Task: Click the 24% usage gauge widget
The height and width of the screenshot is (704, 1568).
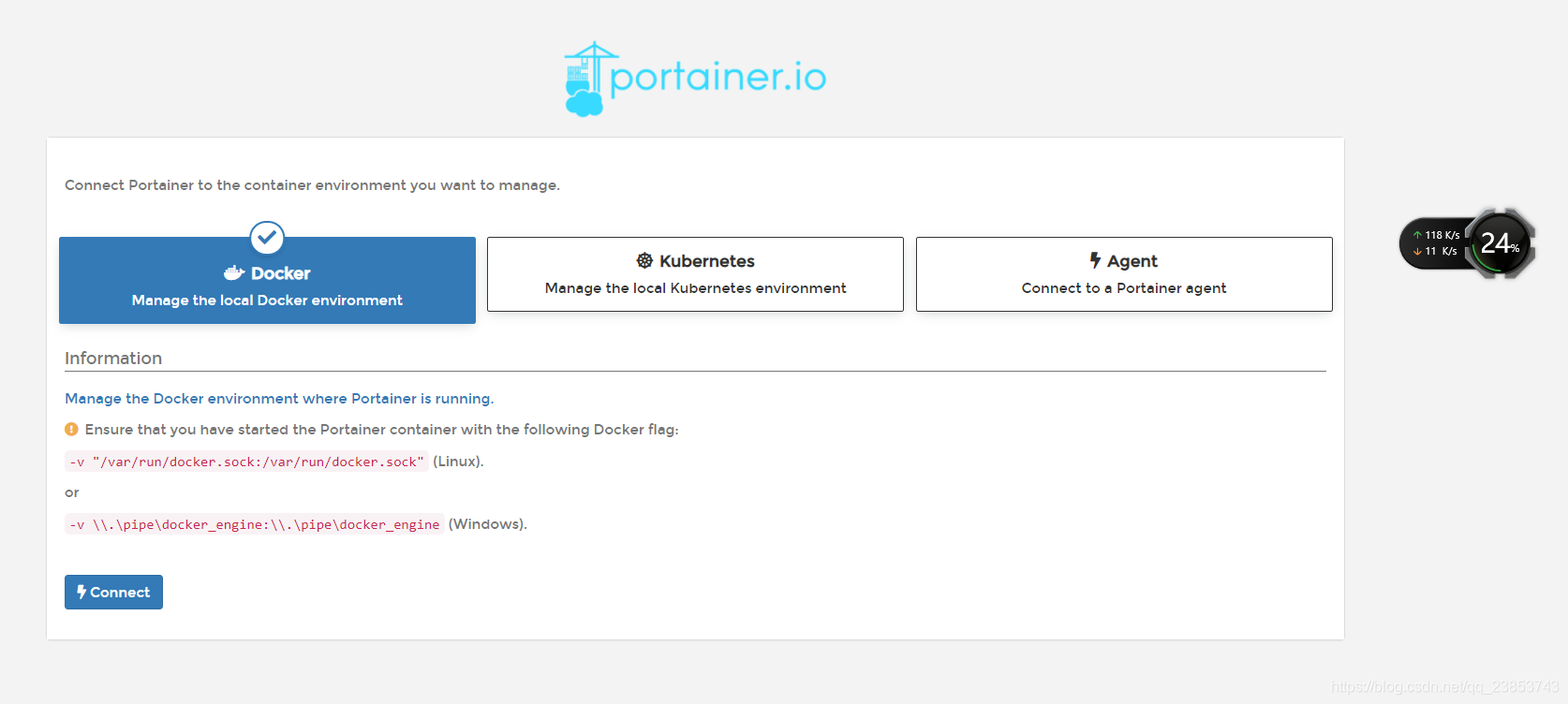Action: (1500, 243)
